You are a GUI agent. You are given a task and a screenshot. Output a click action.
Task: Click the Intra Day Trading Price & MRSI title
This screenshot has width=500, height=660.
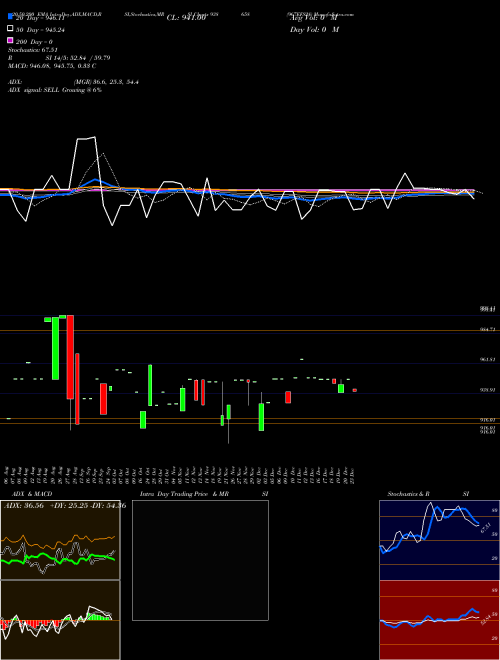[x=204, y=494]
